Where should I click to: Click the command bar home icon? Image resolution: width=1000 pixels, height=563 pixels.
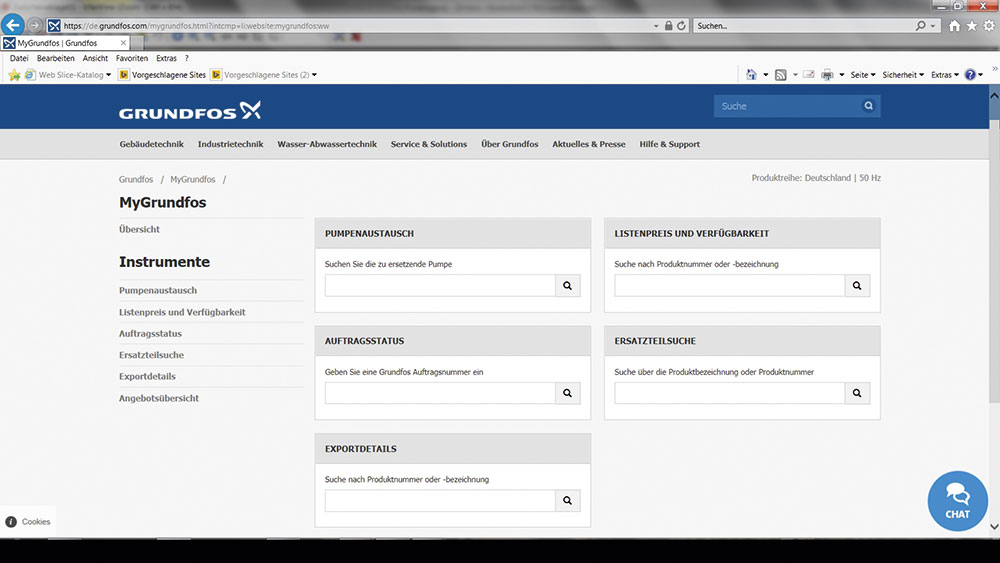coord(751,75)
